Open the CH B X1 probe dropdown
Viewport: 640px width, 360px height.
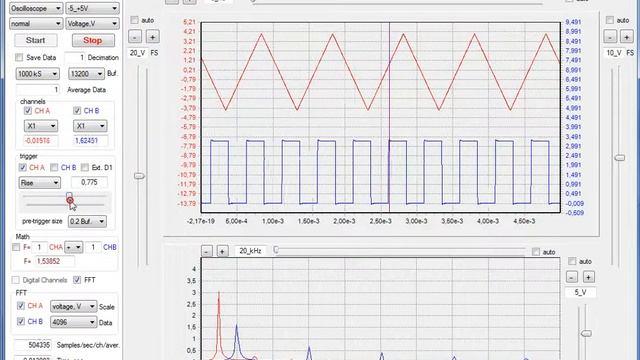(x=90, y=126)
